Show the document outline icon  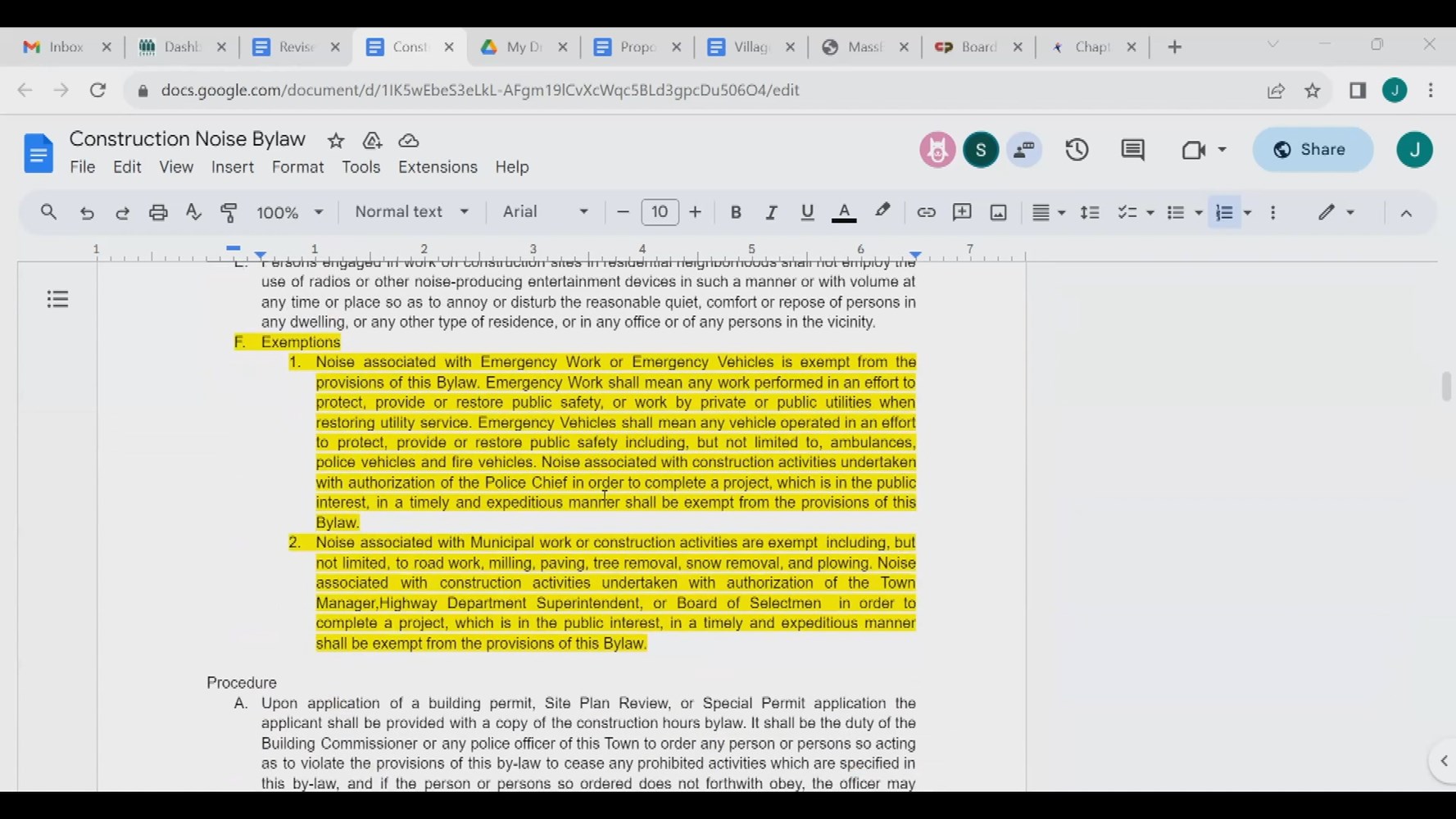57,300
